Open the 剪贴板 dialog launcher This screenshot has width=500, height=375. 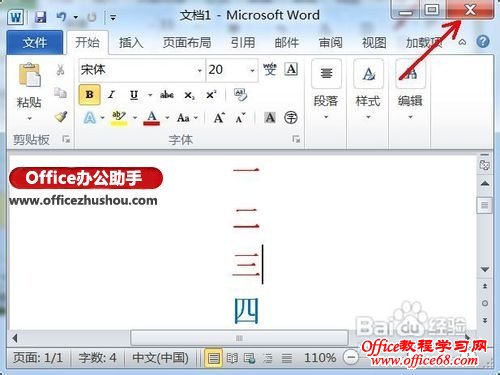pyautogui.click(x=66, y=139)
